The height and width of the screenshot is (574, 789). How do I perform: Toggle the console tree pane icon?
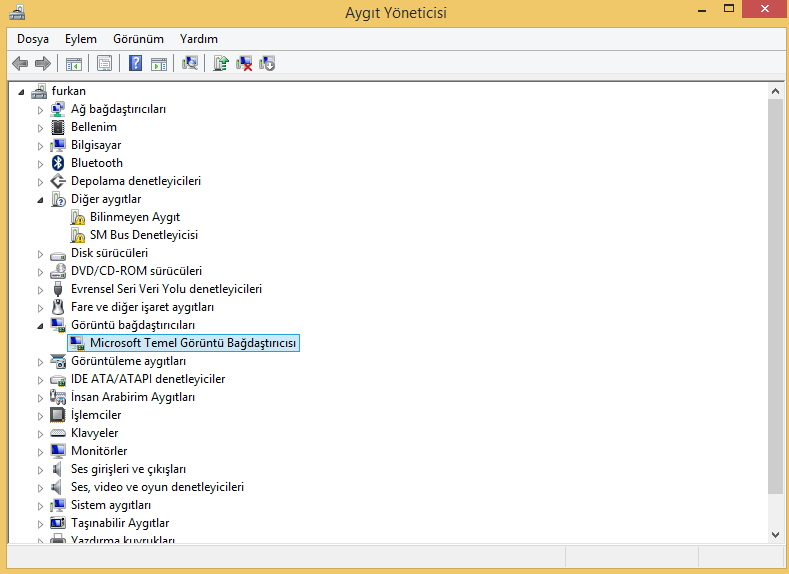pyautogui.click(x=74, y=64)
